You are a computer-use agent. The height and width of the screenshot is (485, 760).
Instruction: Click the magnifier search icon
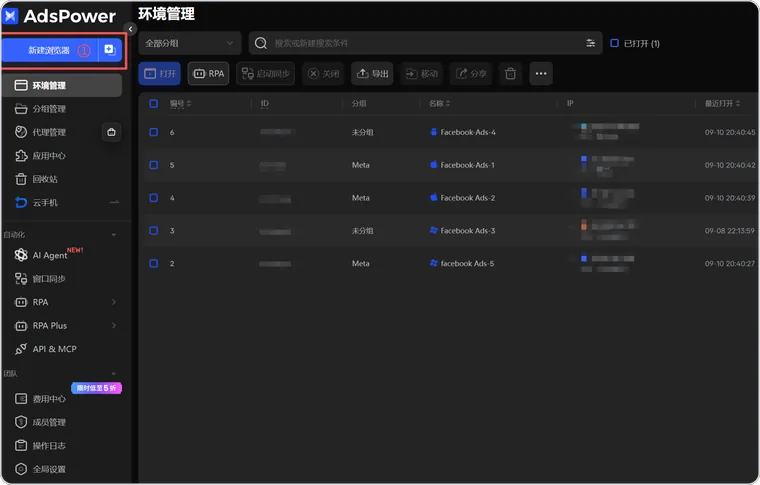click(x=261, y=43)
